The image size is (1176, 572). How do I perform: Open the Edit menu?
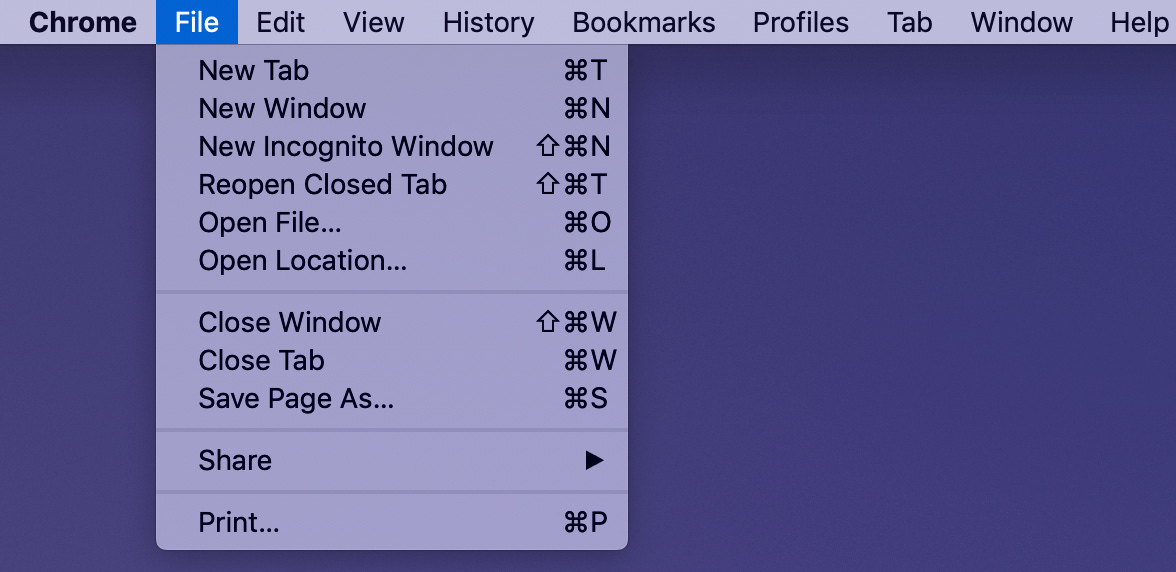point(280,22)
